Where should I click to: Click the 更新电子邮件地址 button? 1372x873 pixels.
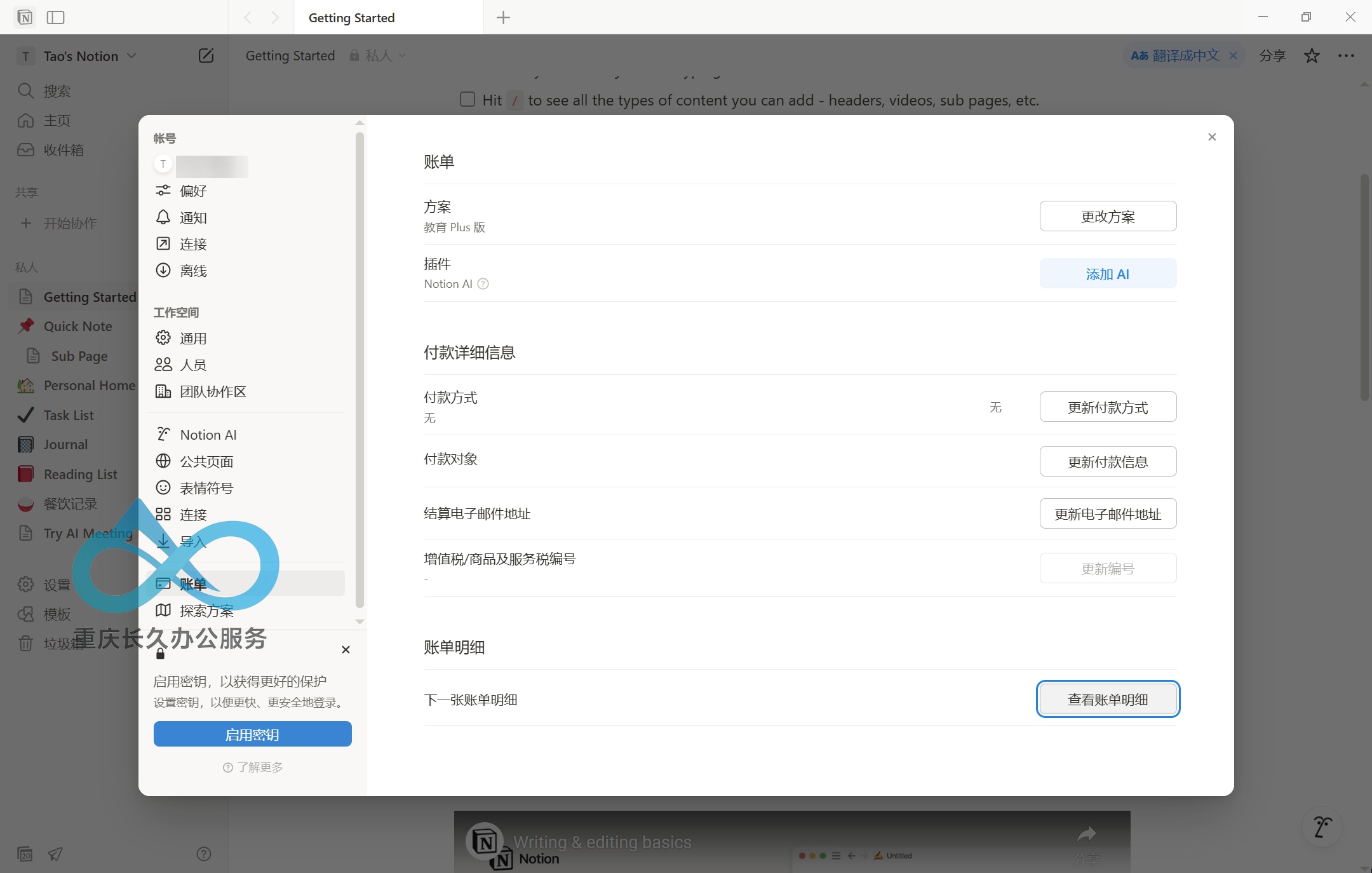pos(1108,514)
